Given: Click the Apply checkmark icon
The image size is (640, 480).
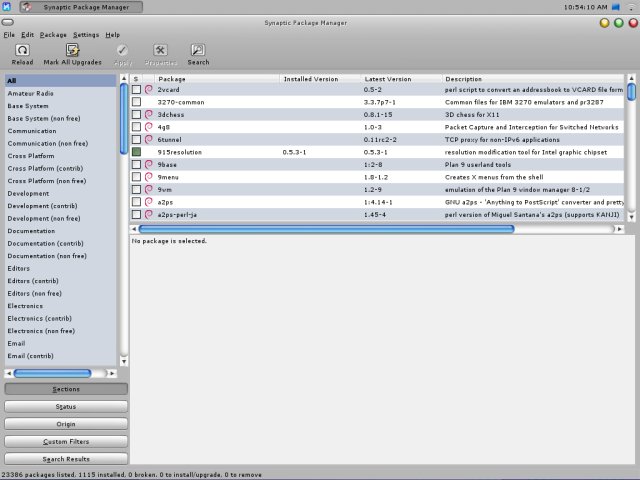Looking at the screenshot, I should coord(122,50).
